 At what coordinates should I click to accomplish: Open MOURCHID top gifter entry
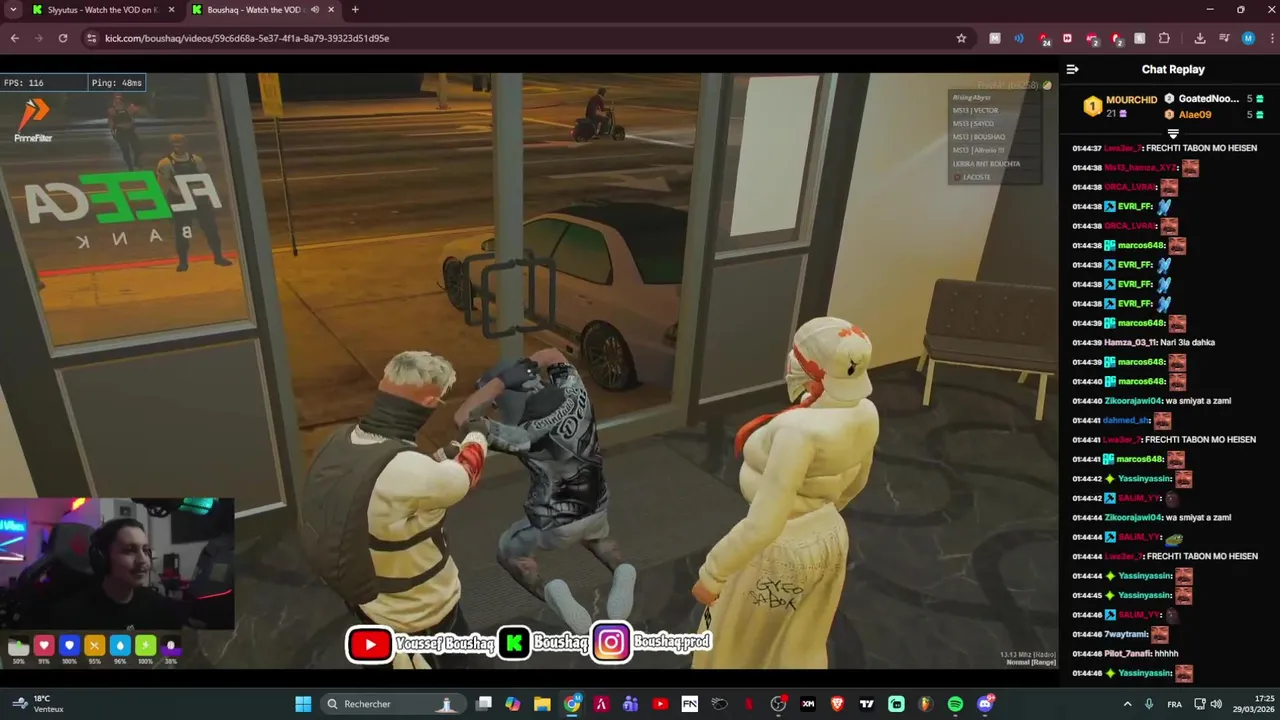coord(1121,106)
